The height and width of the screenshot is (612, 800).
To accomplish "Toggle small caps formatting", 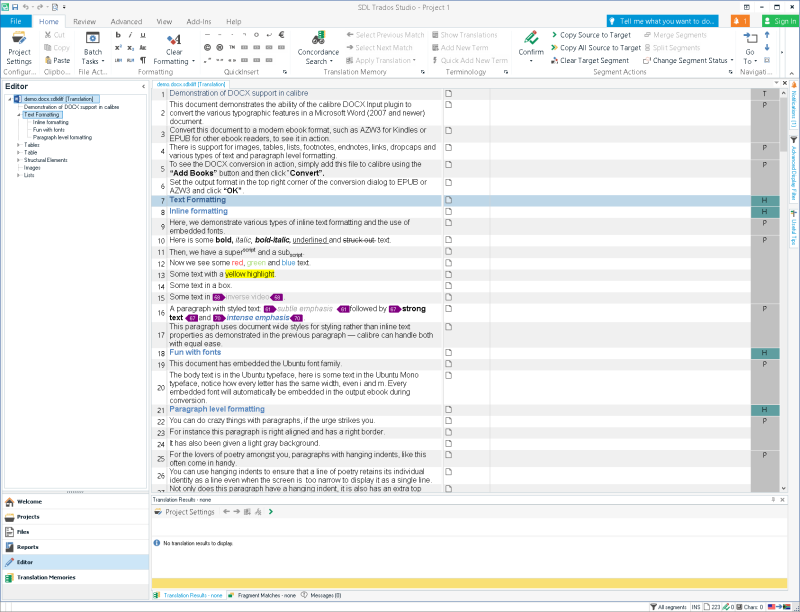I will [x=143, y=47].
